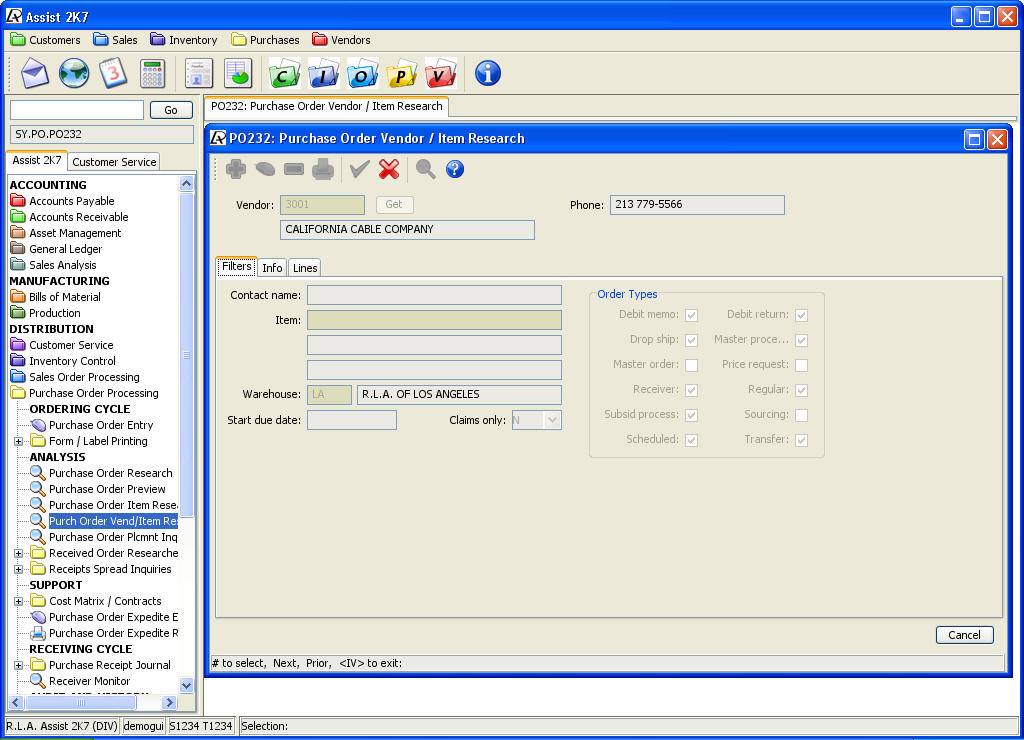Screen dimensions: 1024x740
Task: Click the red X cancel icon
Action: [389, 169]
